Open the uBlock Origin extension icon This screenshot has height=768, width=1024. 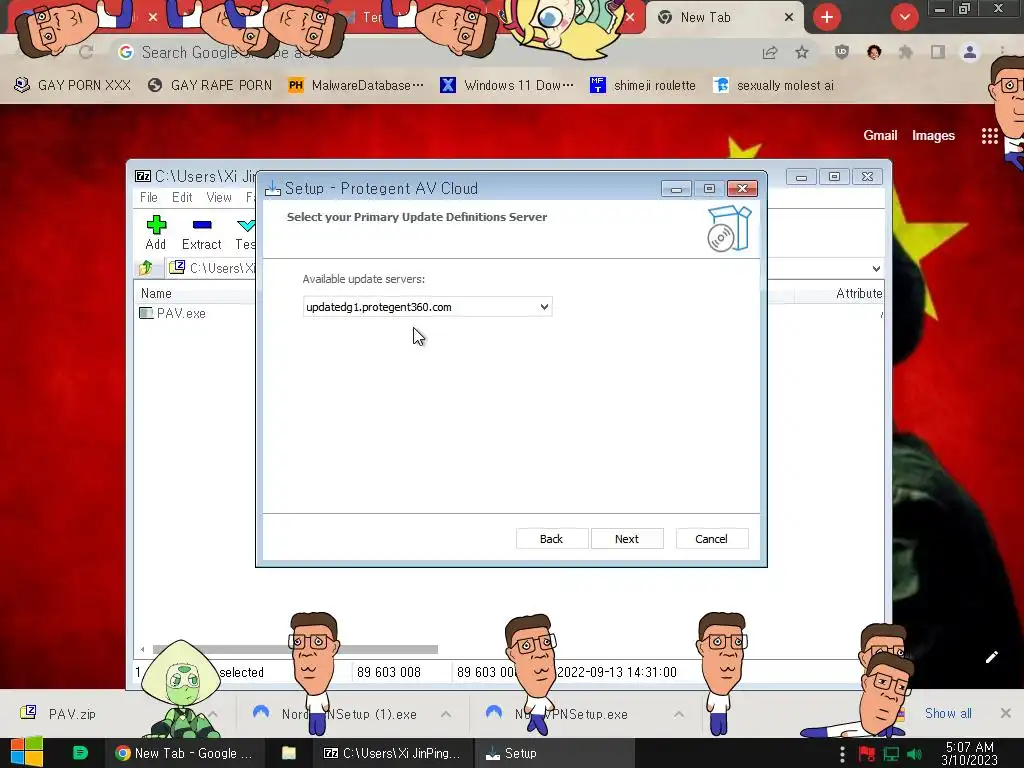(842, 53)
